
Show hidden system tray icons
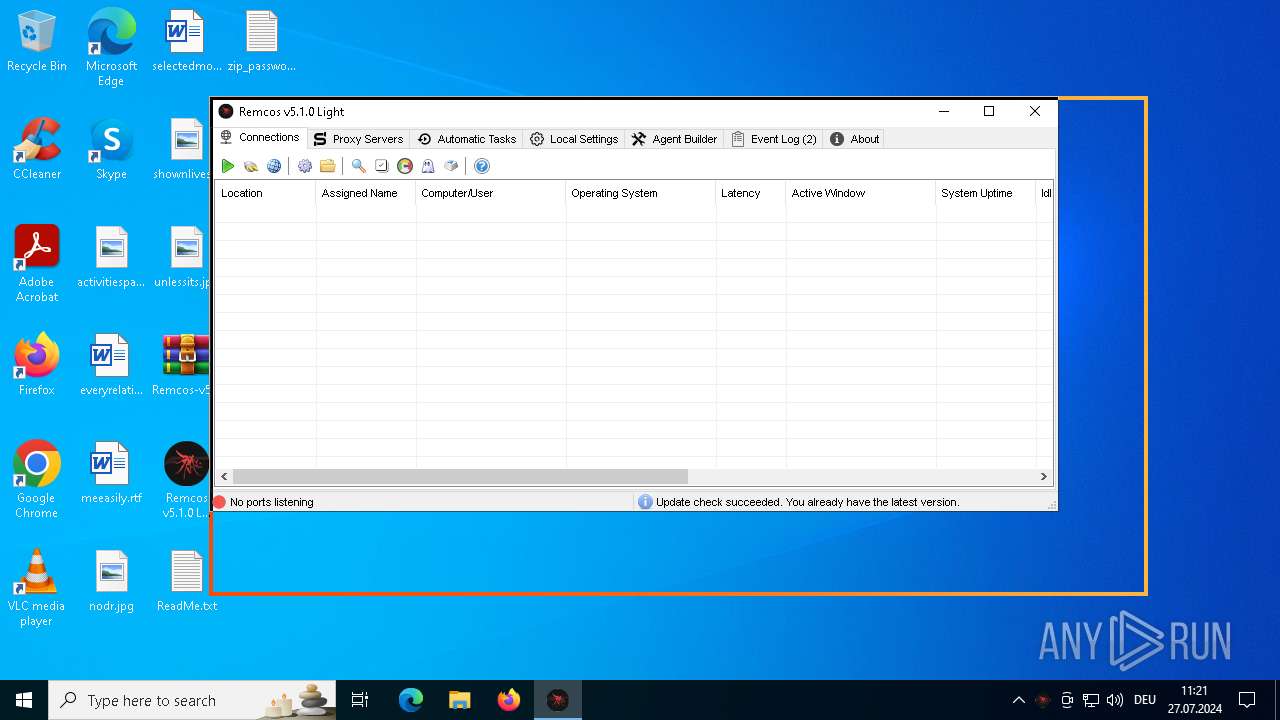coord(1018,700)
